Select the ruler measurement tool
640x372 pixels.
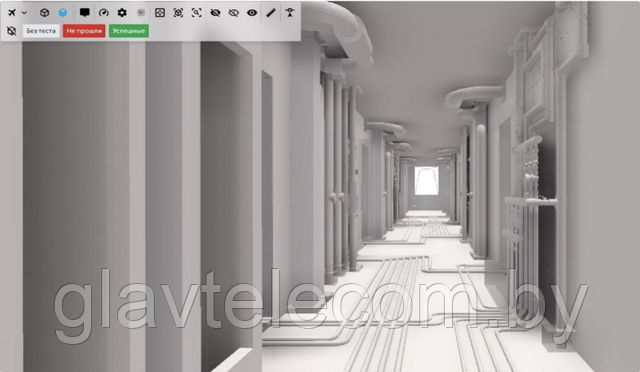click(271, 13)
